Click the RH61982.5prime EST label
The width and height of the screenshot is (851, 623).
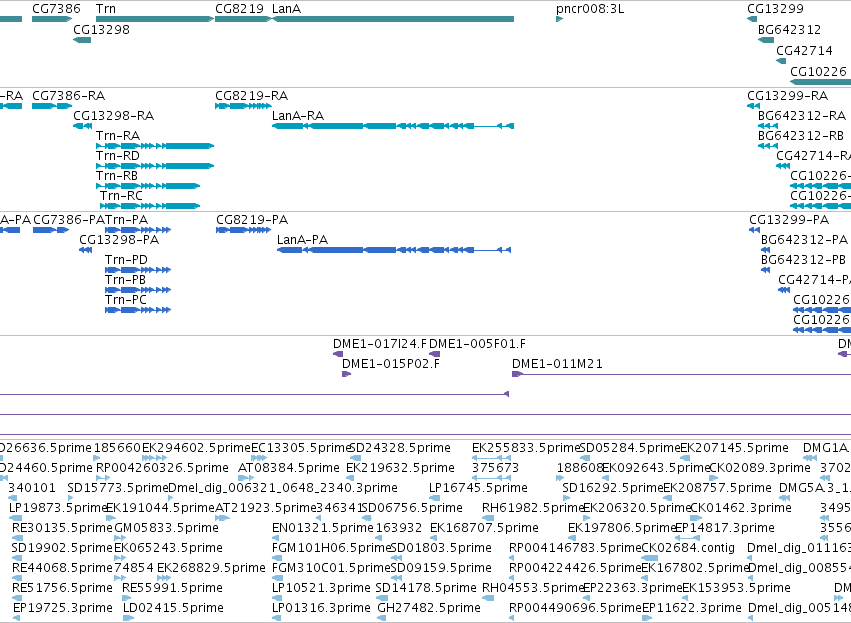coord(533,508)
